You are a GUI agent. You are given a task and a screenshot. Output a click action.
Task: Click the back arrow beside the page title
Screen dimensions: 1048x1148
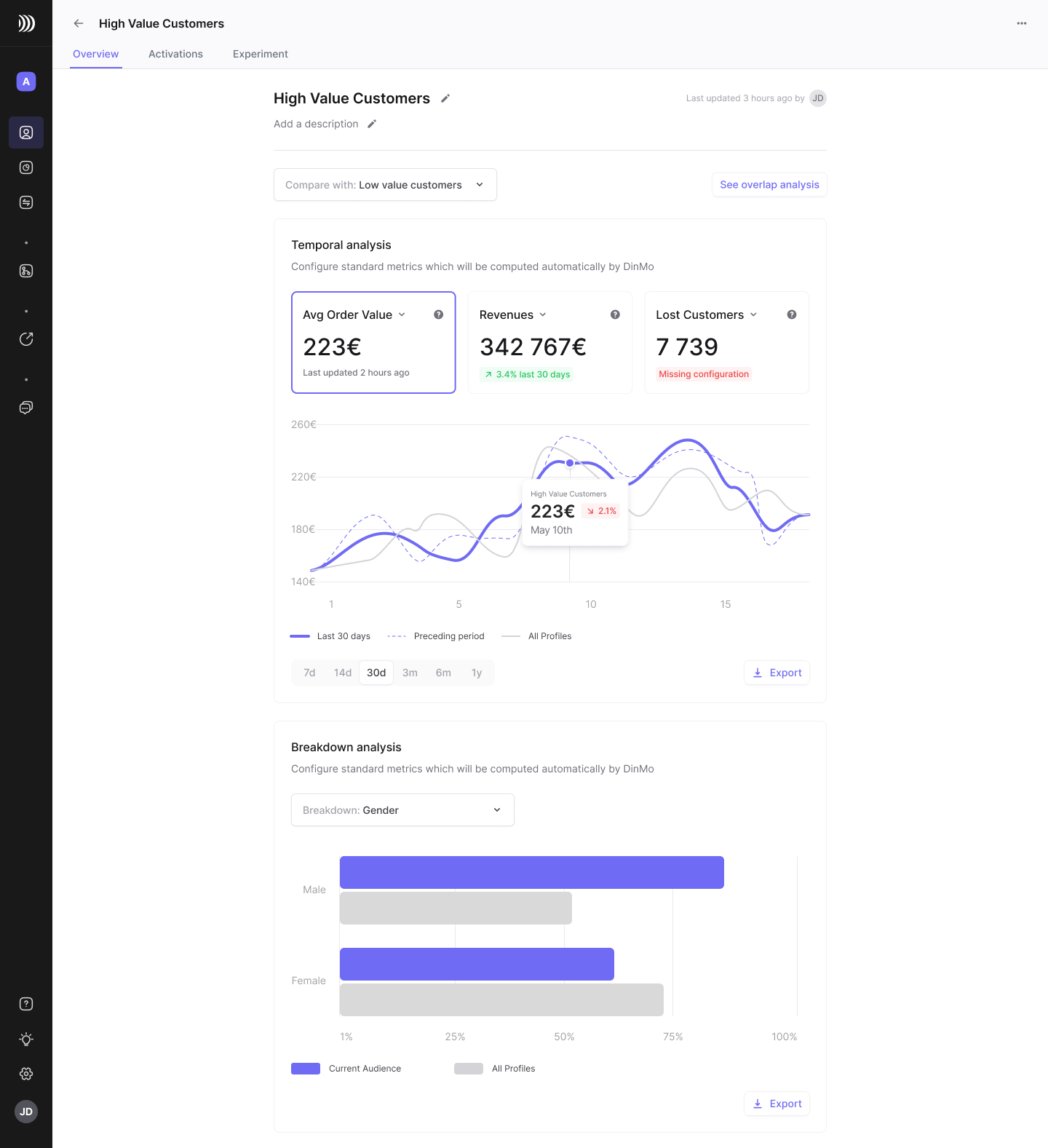(79, 23)
